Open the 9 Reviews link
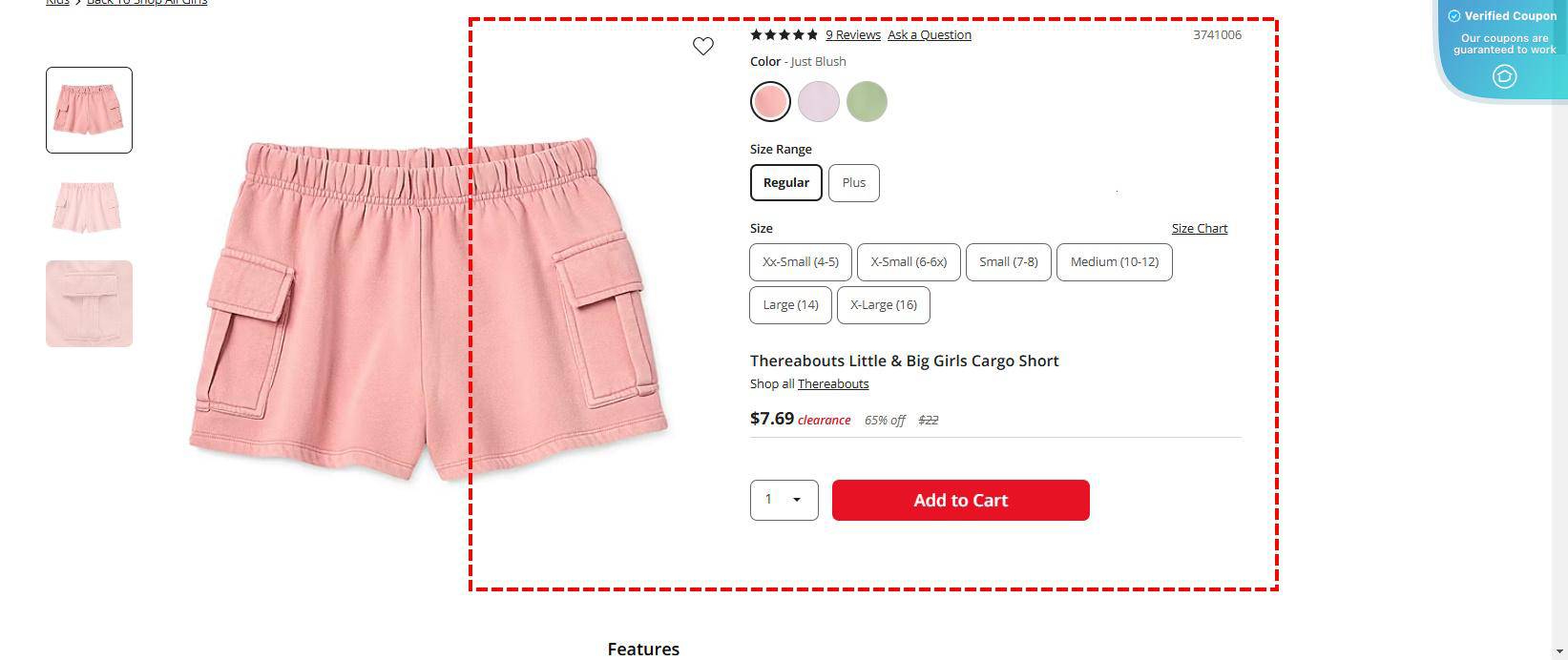Viewport: 1568px width, 660px height. (x=852, y=34)
